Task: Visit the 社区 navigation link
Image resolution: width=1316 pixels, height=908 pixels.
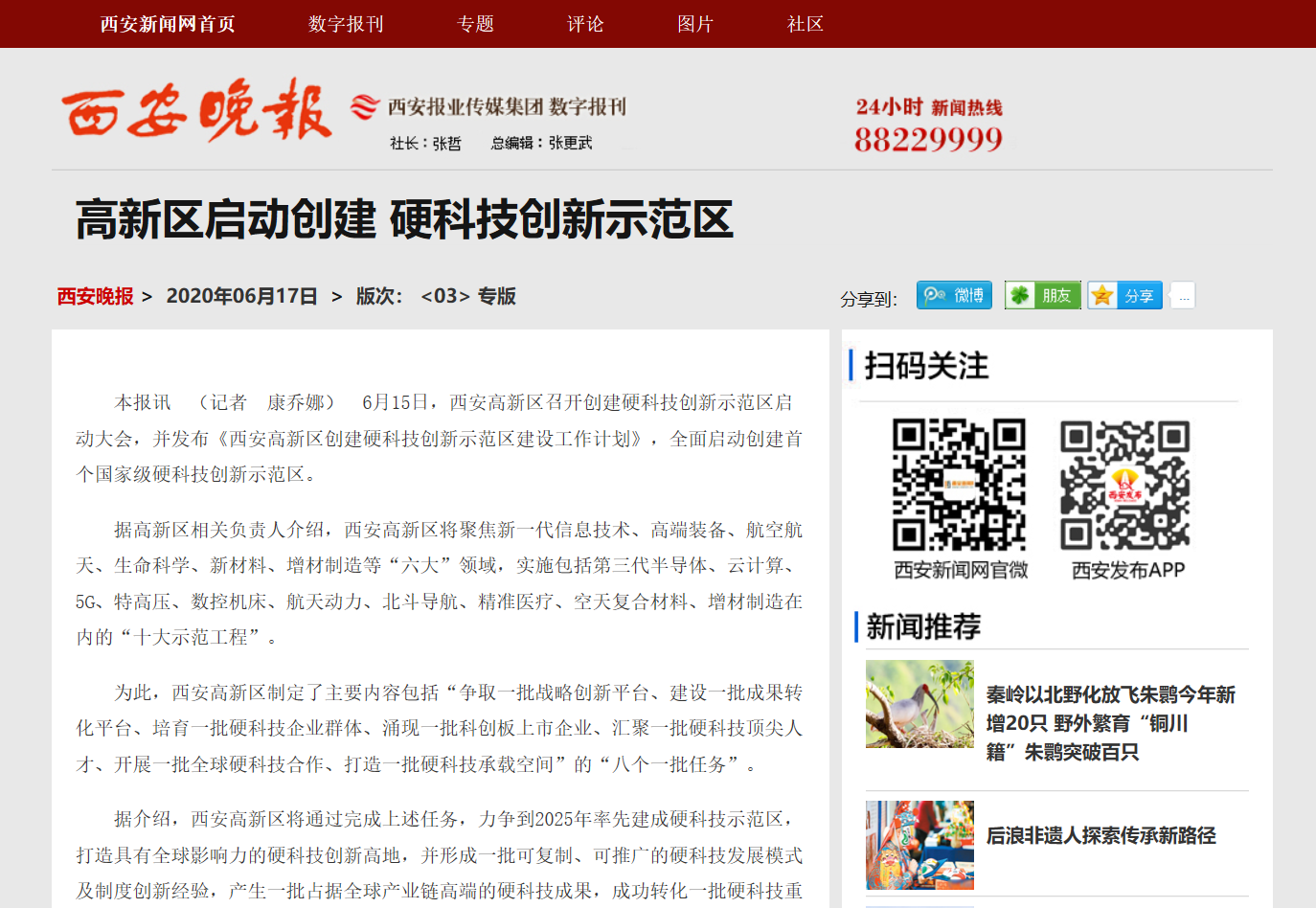Action: click(805, 24)
